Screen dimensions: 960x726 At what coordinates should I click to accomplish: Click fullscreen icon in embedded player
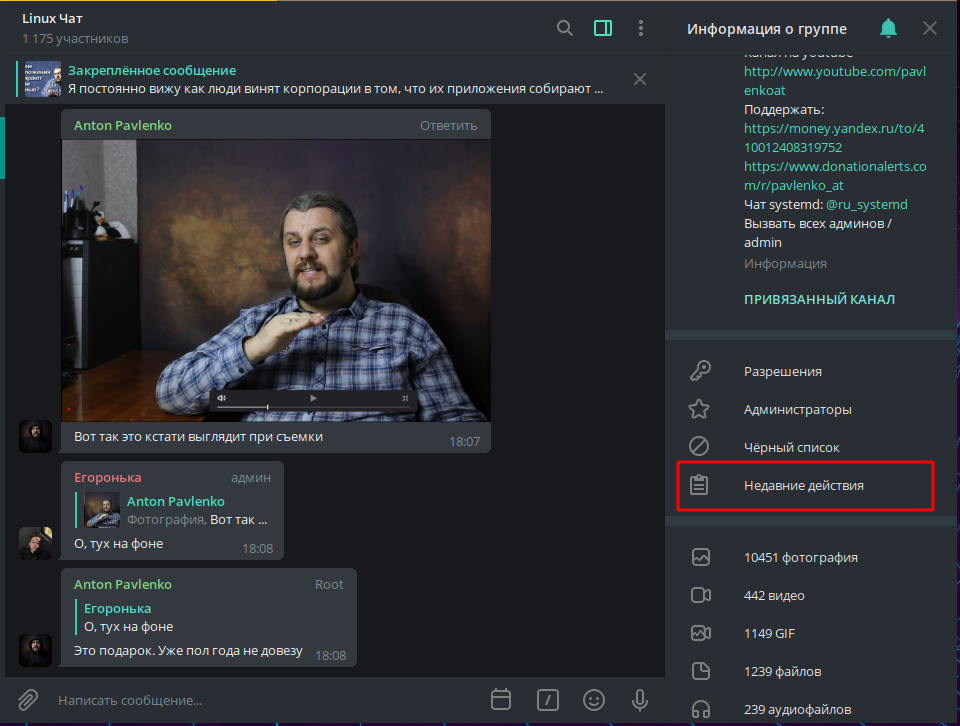(x=405, y=398)
